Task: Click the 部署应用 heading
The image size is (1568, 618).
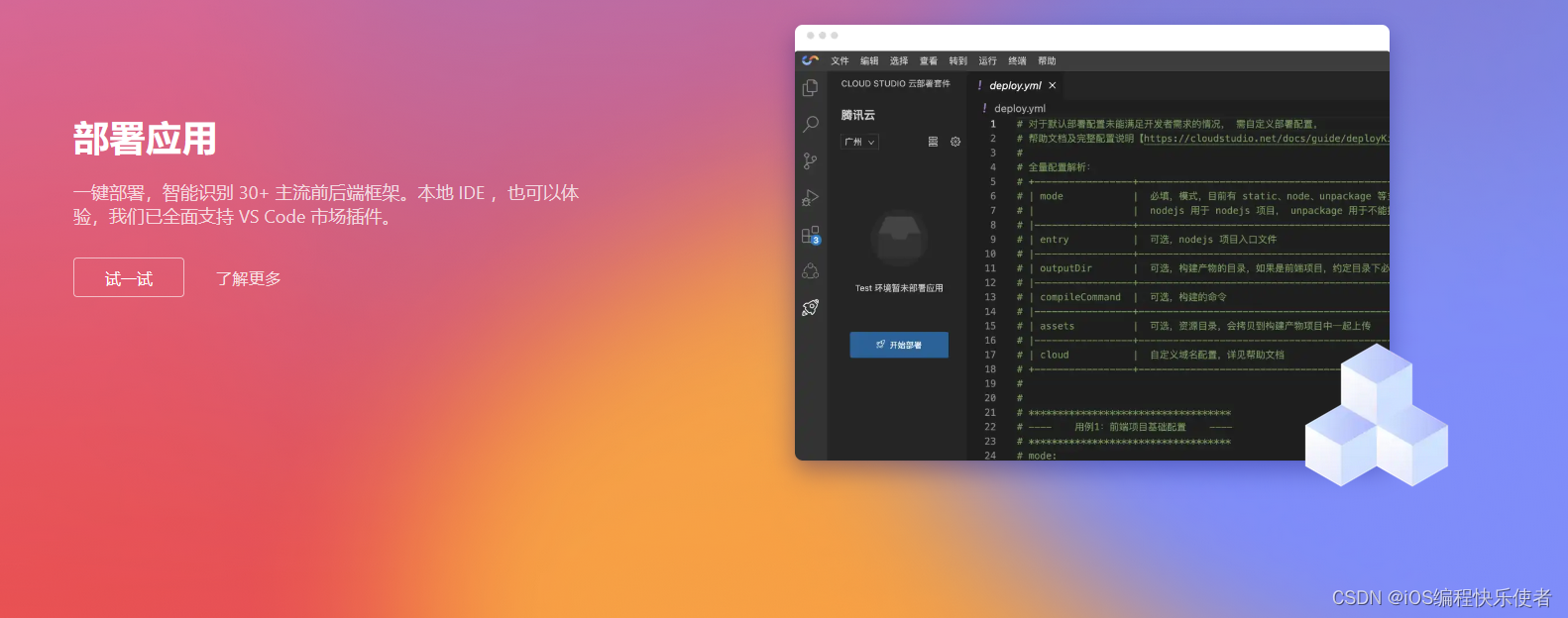Action: pyautogui.click(x=145, y=139)
